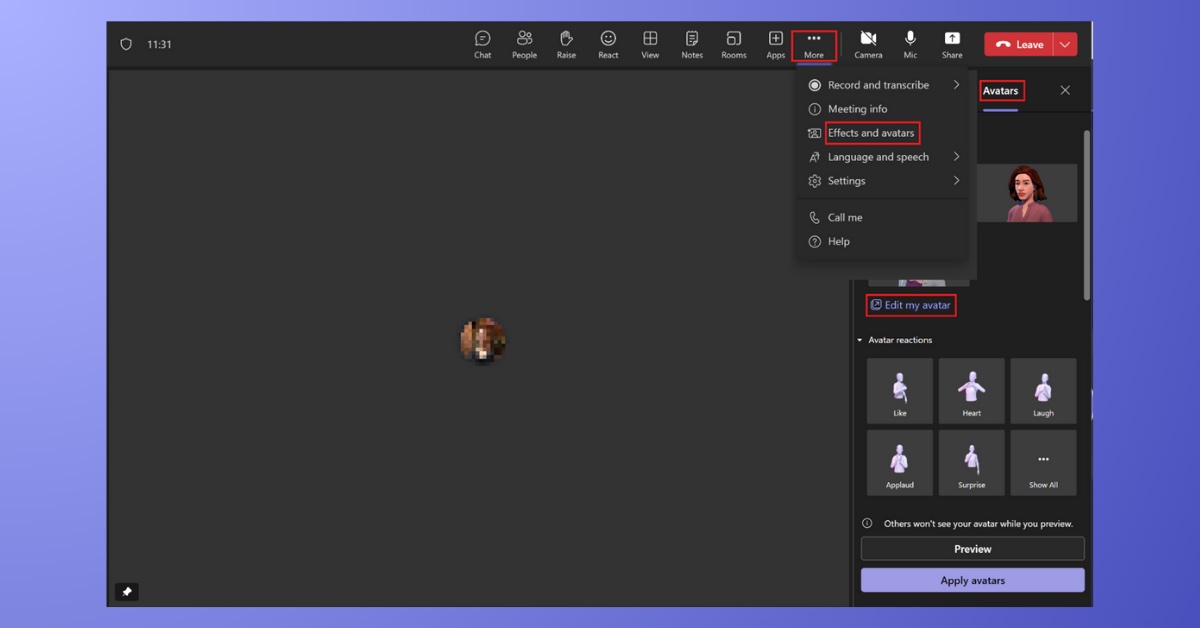Click the side panel vertical scrollbar
Image resolution: width=1200 pixels, height=628 pixels.
[1087, 215]
